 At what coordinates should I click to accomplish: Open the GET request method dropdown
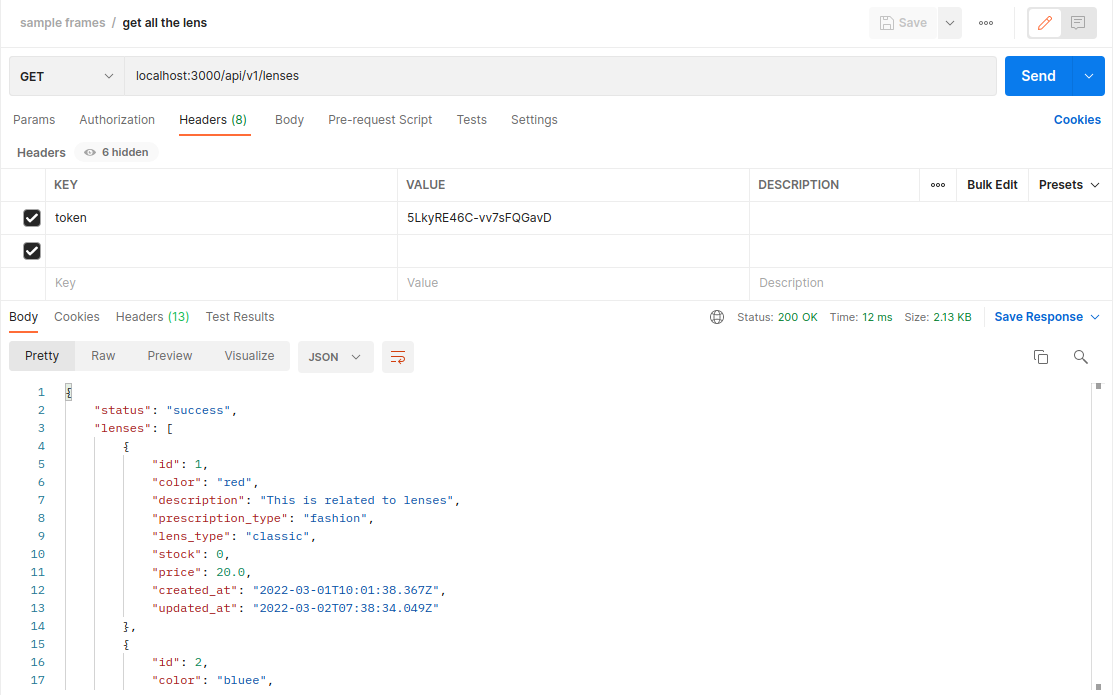[x=65, y=75]
